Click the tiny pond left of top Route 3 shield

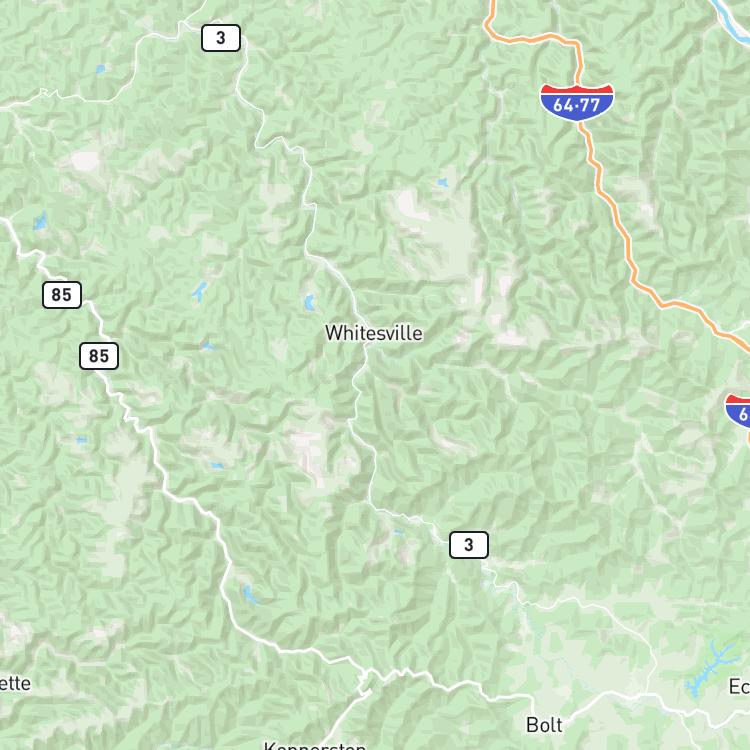100,69
